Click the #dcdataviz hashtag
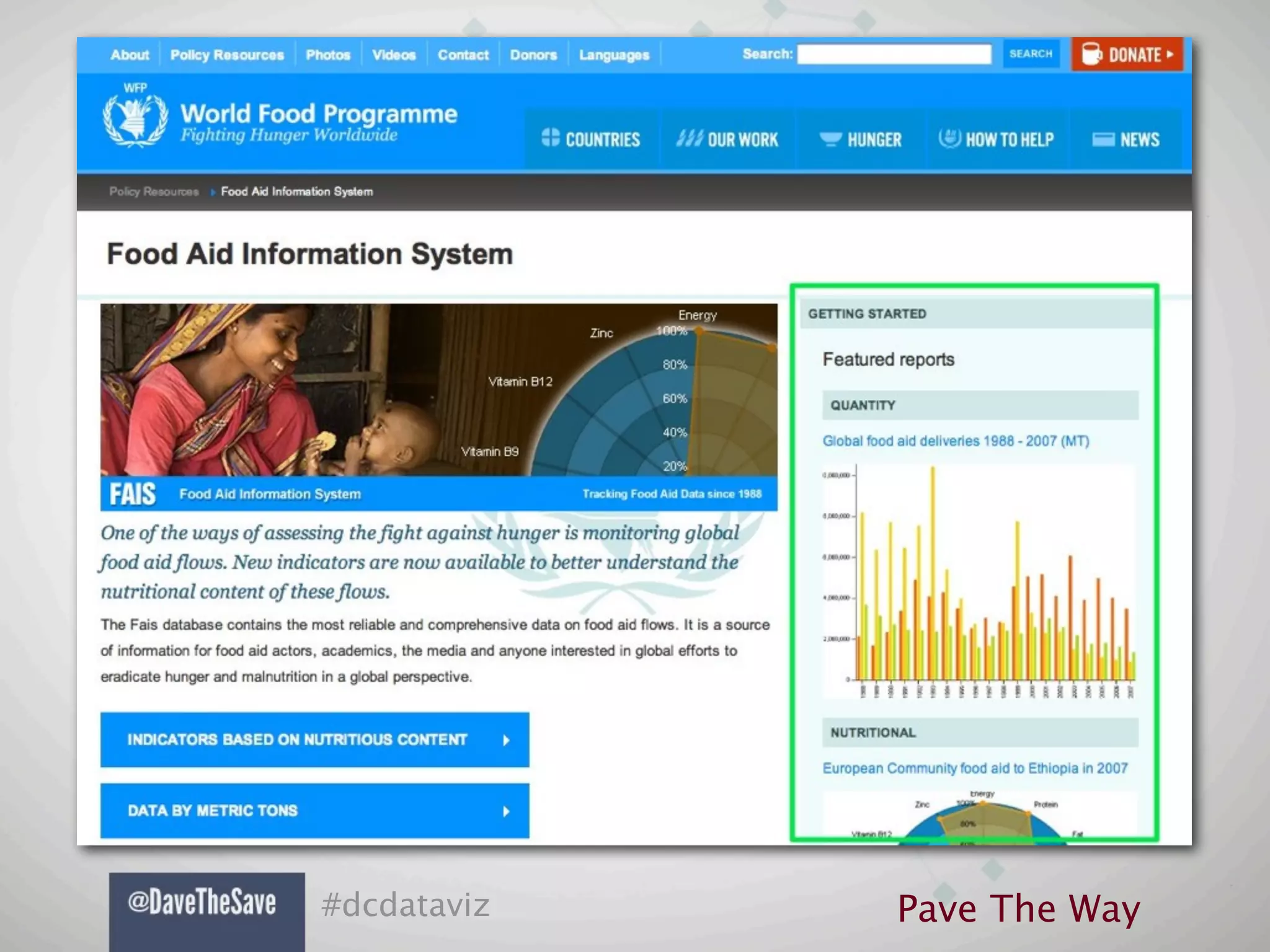The image size is (1270, 952). point(406,905)
